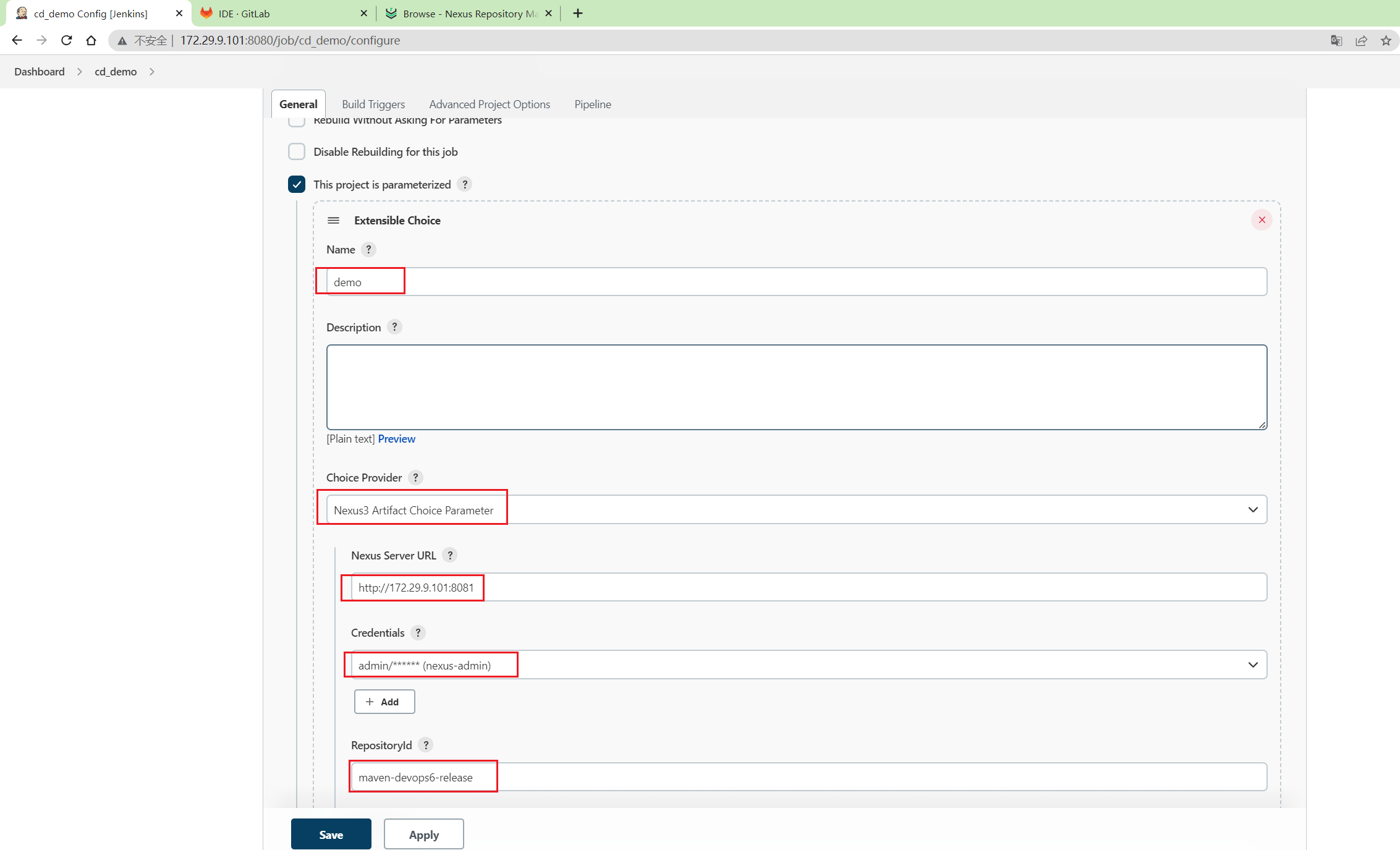Image resolution: width=1400 pixels, height=850 pixels.
Task: Click into the Description text area
Action: point(797,387)
